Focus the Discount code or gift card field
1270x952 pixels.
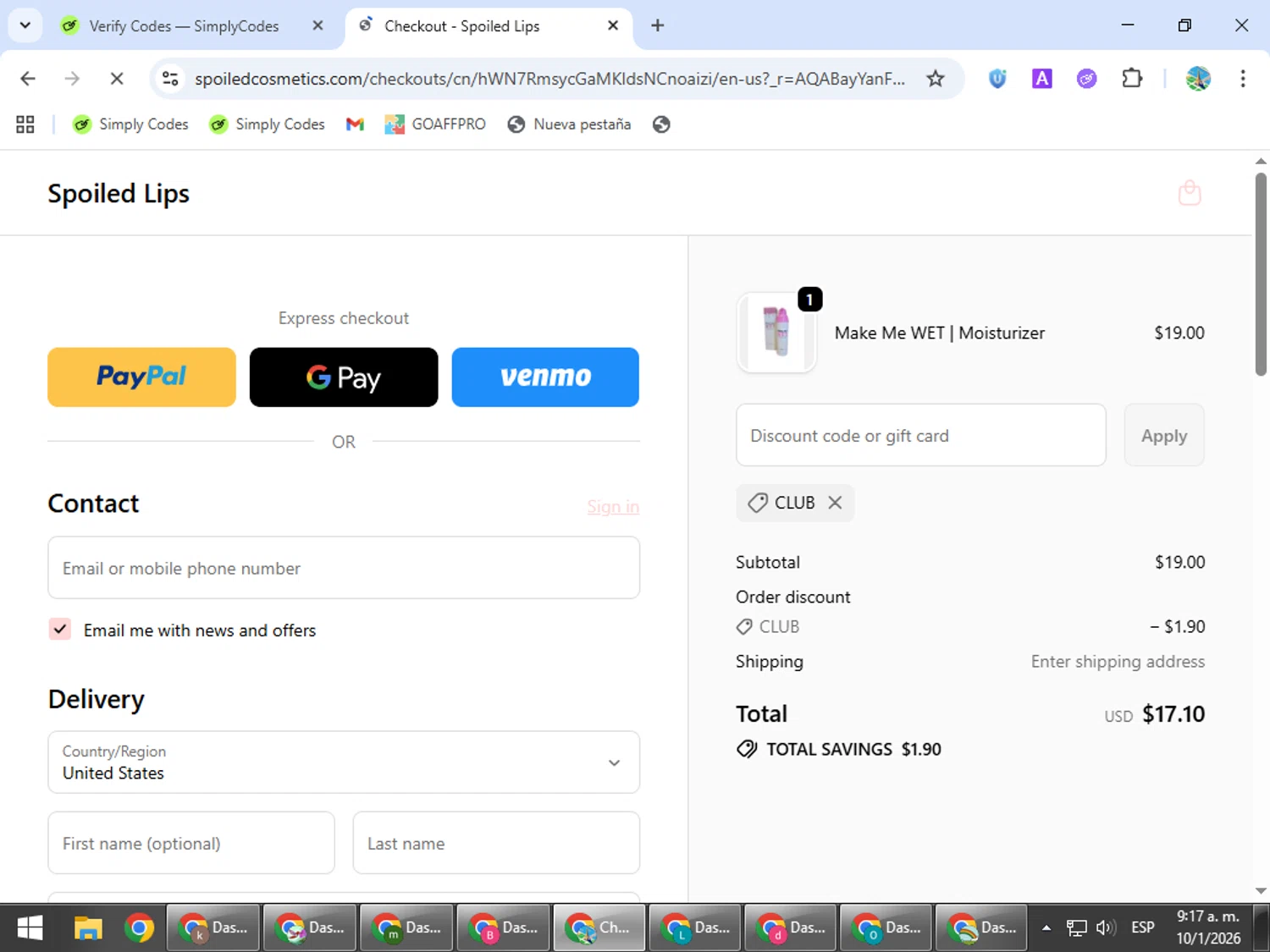921,435
